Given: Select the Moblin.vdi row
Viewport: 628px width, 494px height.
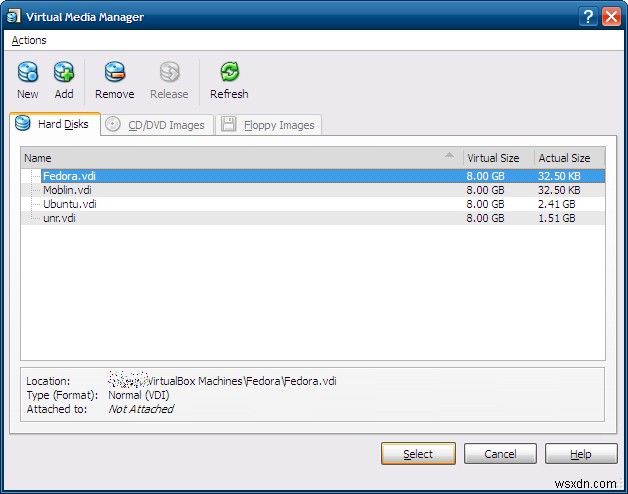Looking at the screenshot, I should (313, 190).
